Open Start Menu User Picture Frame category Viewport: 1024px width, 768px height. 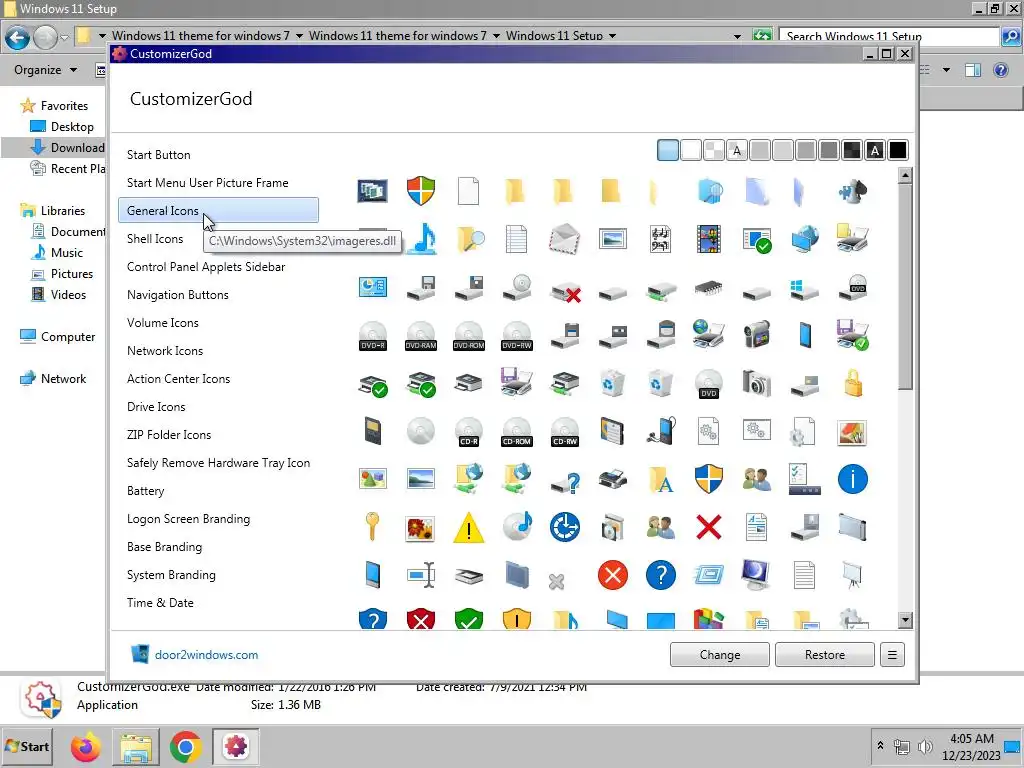click(x=208, y=183)
